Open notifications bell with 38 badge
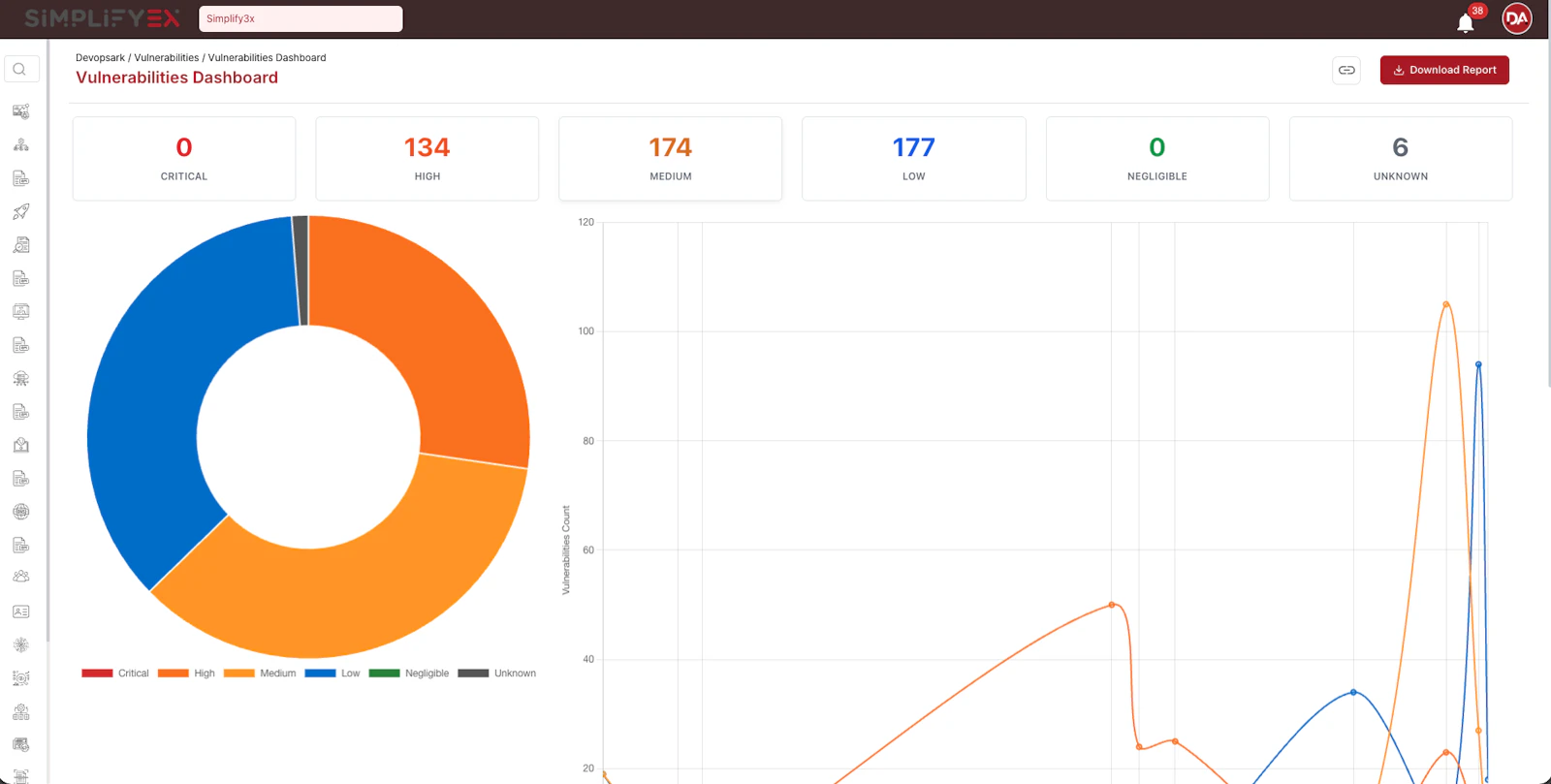 click(1467, 21)
